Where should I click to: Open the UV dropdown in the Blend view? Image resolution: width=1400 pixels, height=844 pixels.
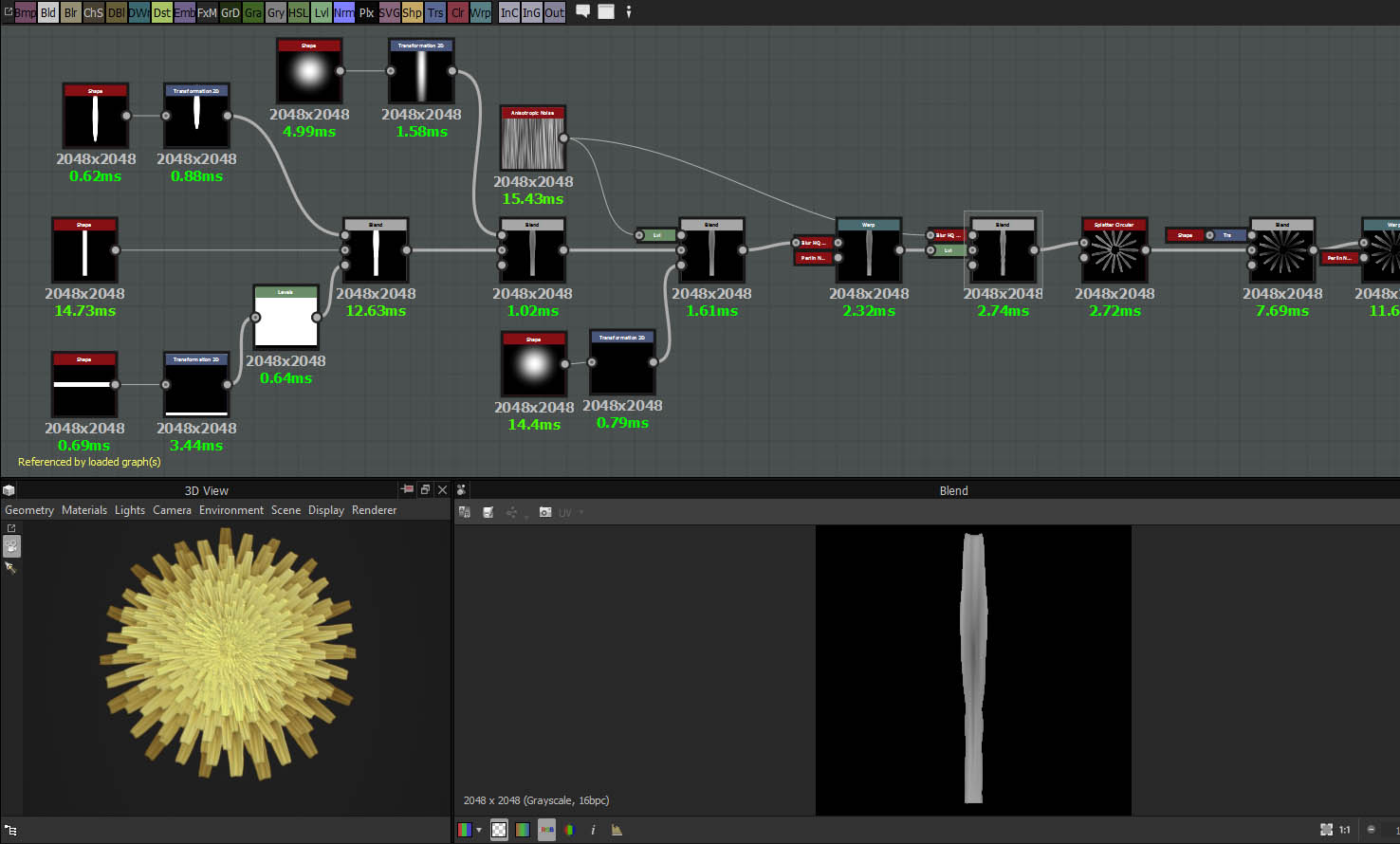(x=571, y=513)
